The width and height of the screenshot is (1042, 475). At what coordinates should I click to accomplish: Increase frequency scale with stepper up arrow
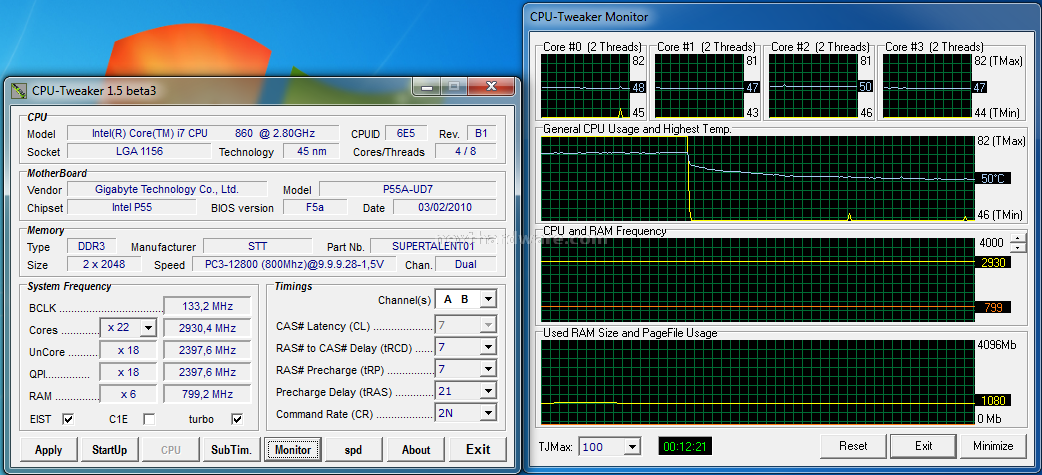point(1018,239)
